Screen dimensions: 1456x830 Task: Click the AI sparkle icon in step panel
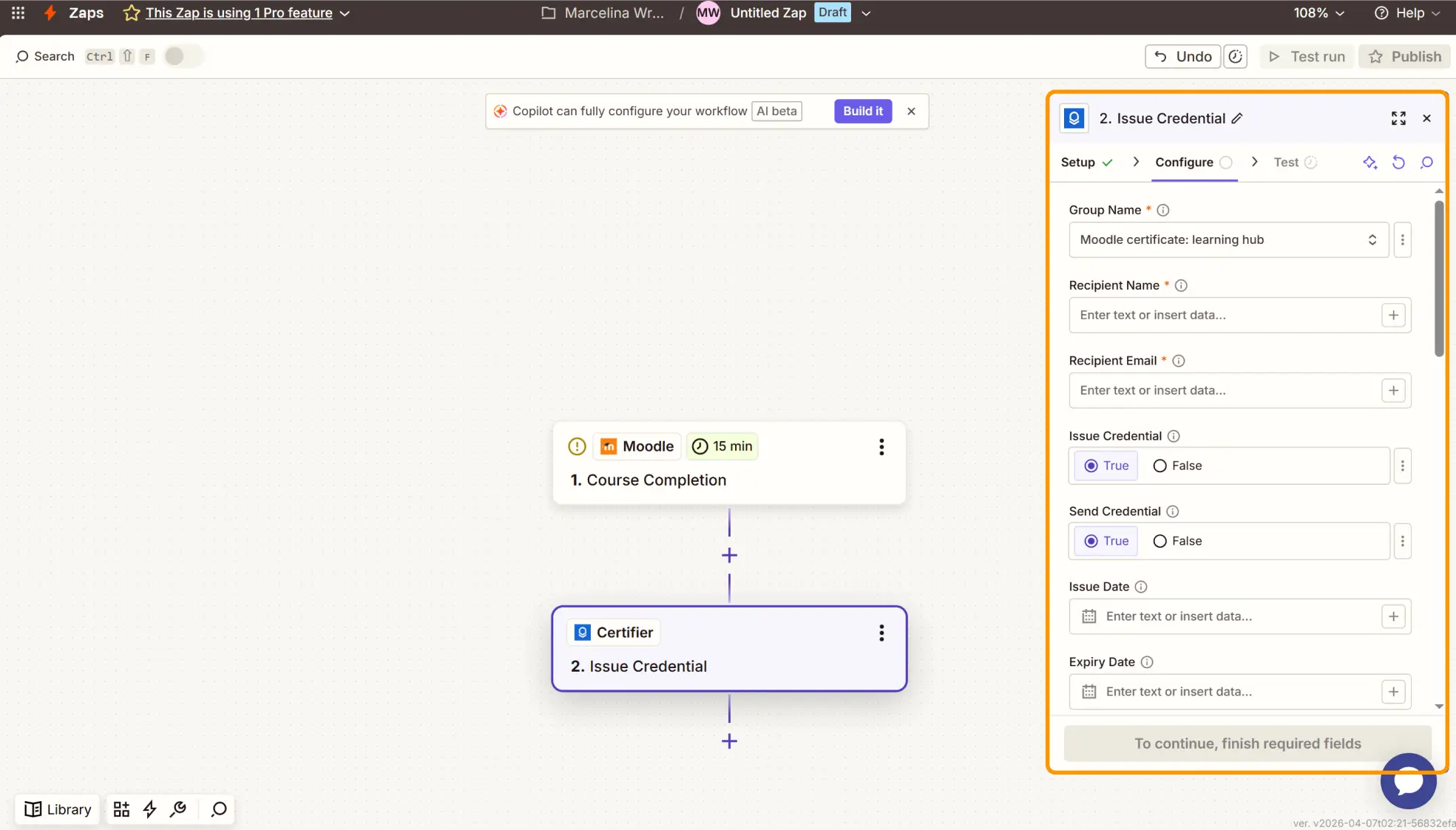(1369, 163)
